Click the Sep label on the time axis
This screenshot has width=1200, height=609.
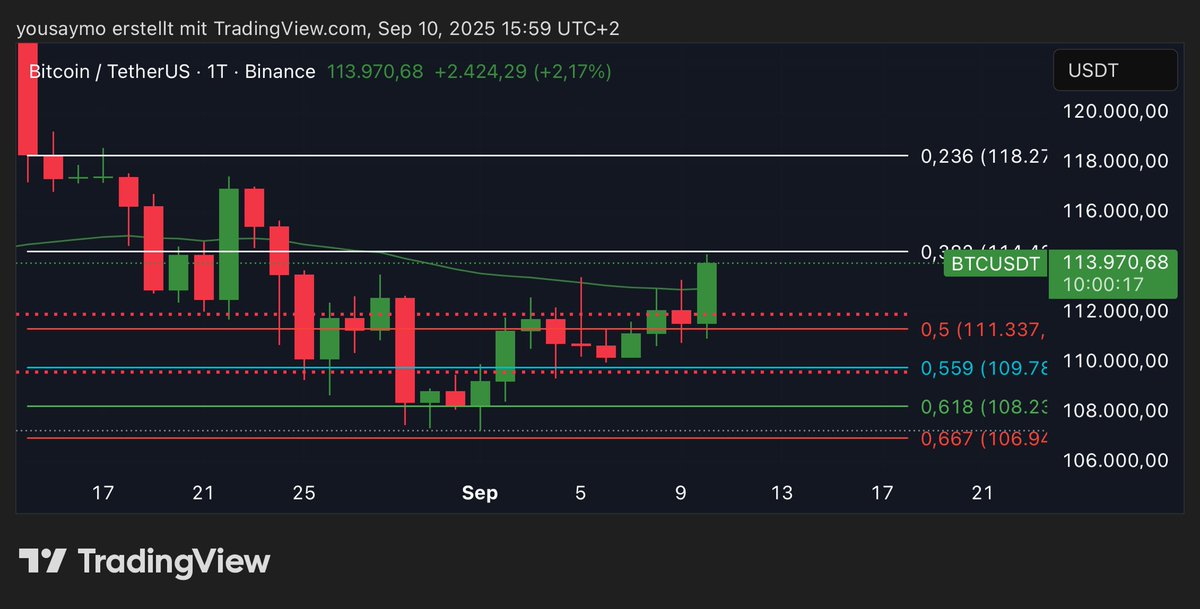[479, 492]
